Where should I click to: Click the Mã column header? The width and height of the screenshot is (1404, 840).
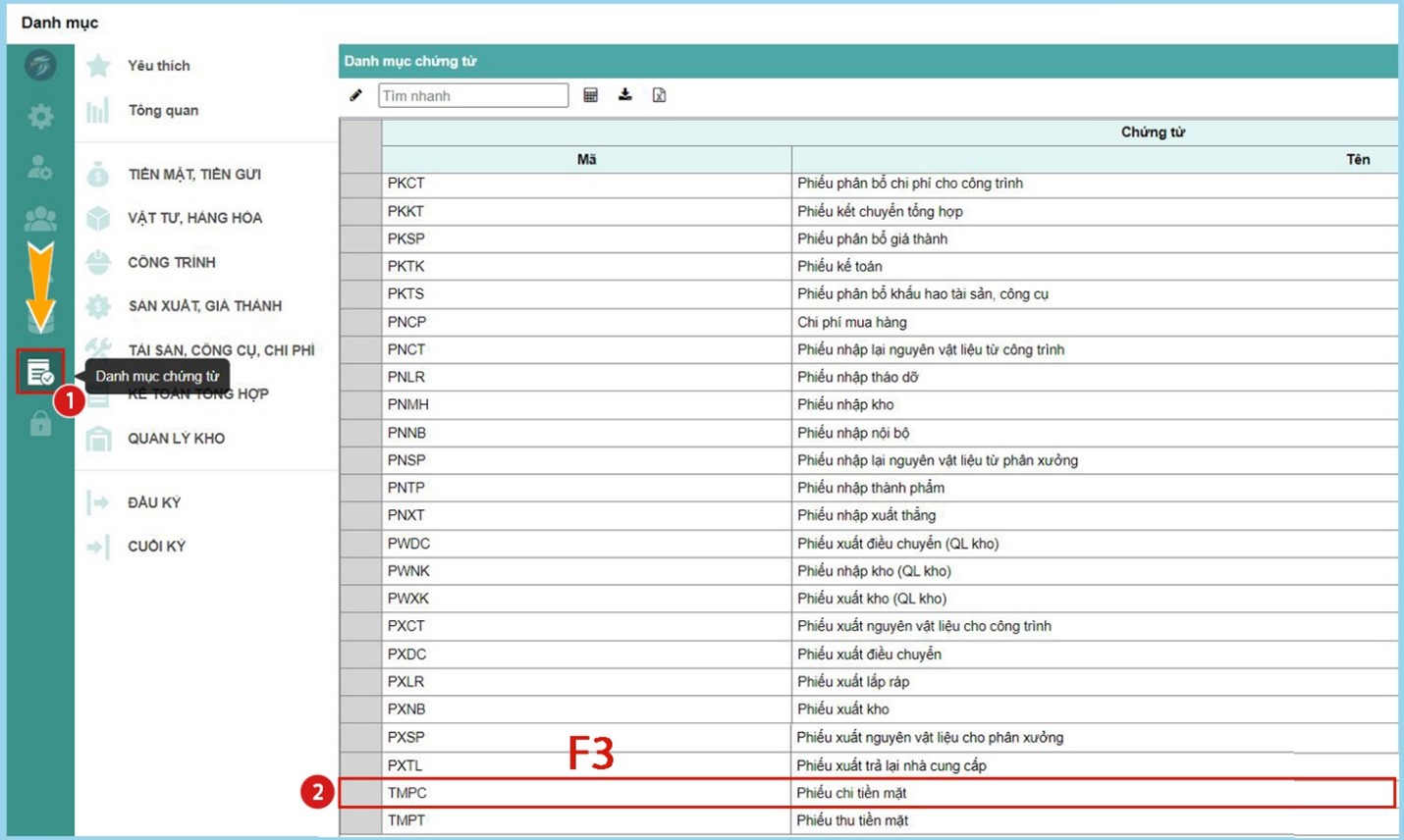(586, 159)
